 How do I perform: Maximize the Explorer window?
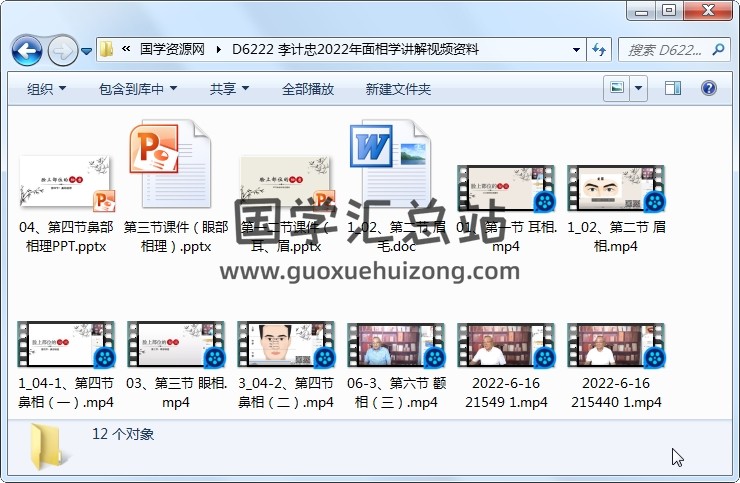click(669, 10)
